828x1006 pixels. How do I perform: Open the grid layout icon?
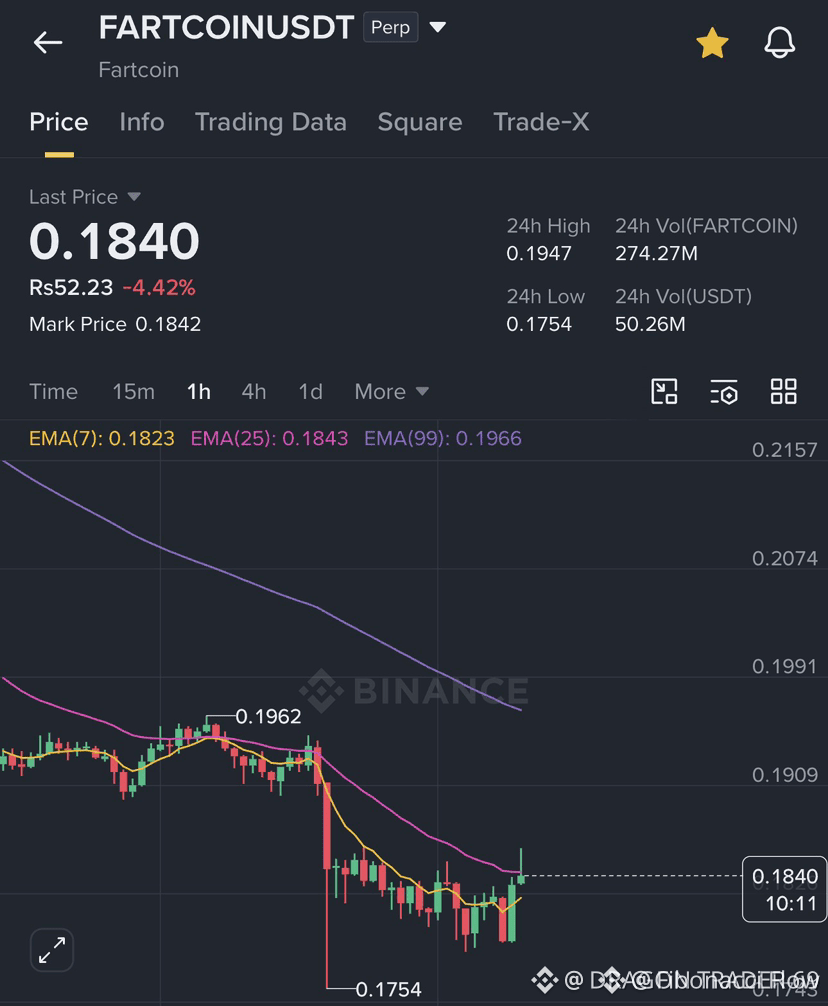coord(783,391)
